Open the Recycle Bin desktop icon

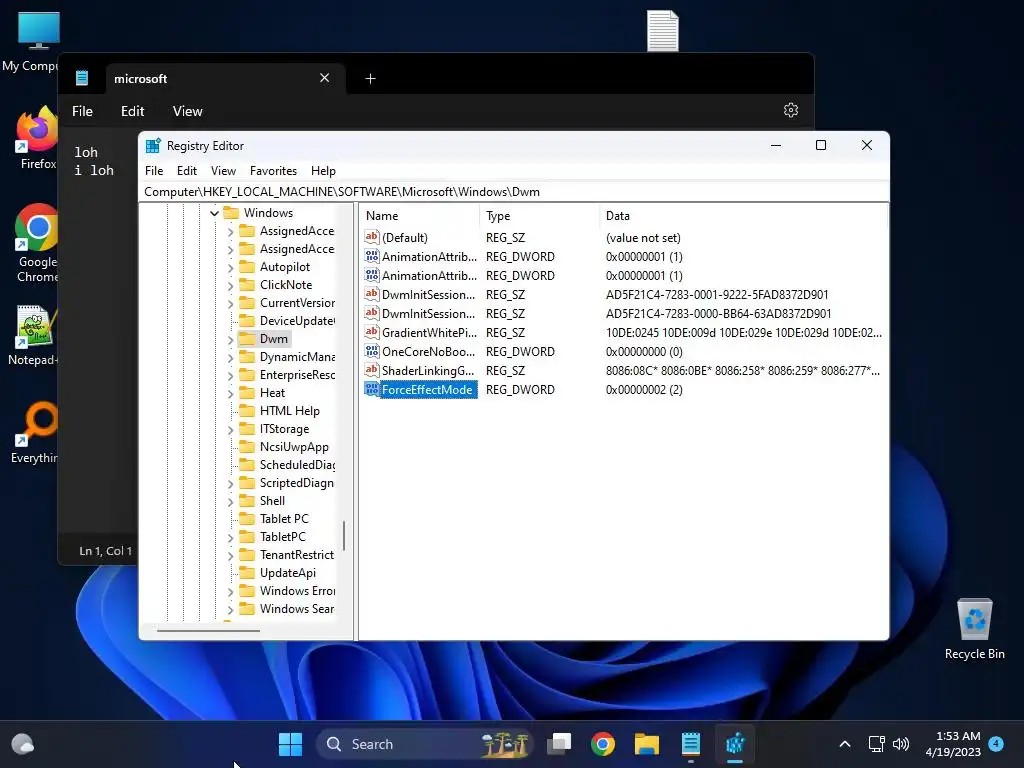click(974, 629)
